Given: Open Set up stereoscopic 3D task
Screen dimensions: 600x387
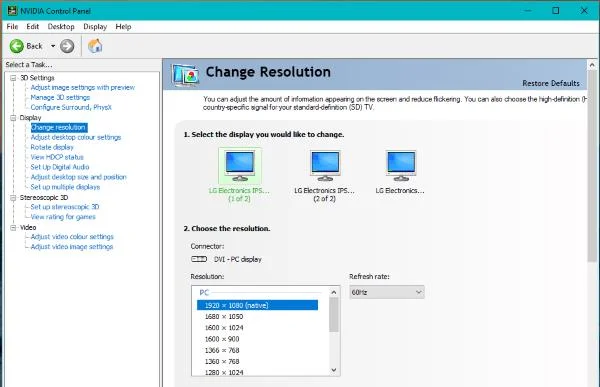Looking at the screenshot, I should [65, 207].
